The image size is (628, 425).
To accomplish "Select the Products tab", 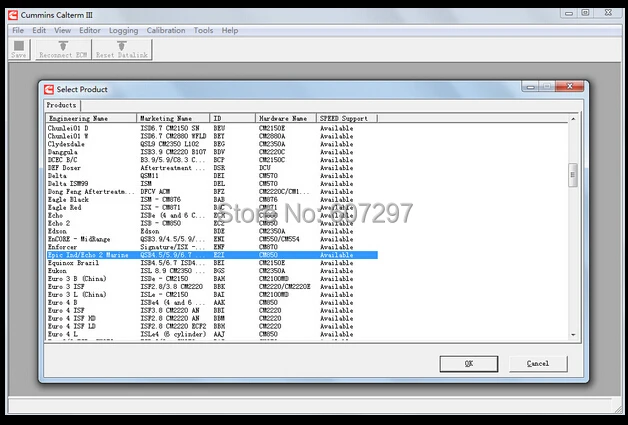I will 62,105.
